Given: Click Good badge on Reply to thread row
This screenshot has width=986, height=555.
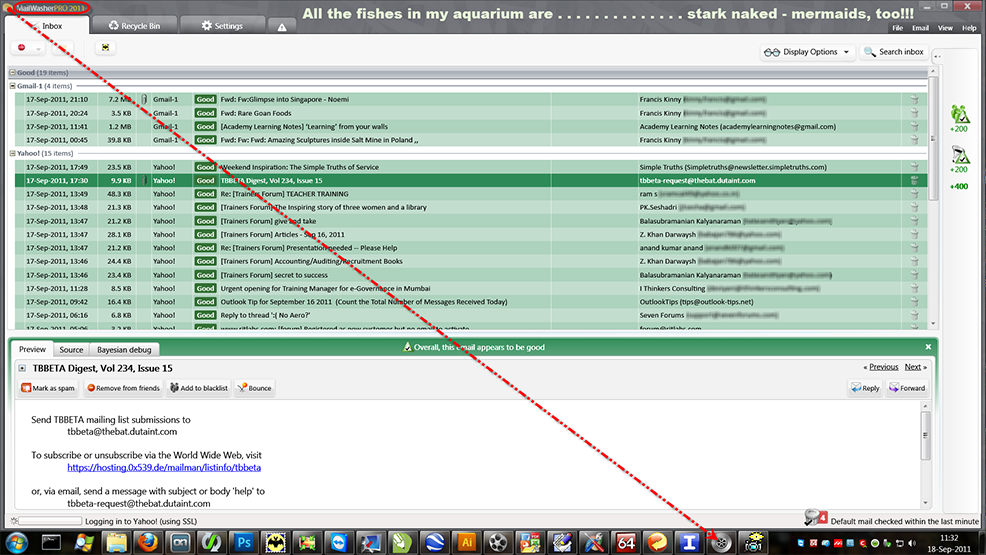Looking at the screenshot, I should (x=205, y=316).
